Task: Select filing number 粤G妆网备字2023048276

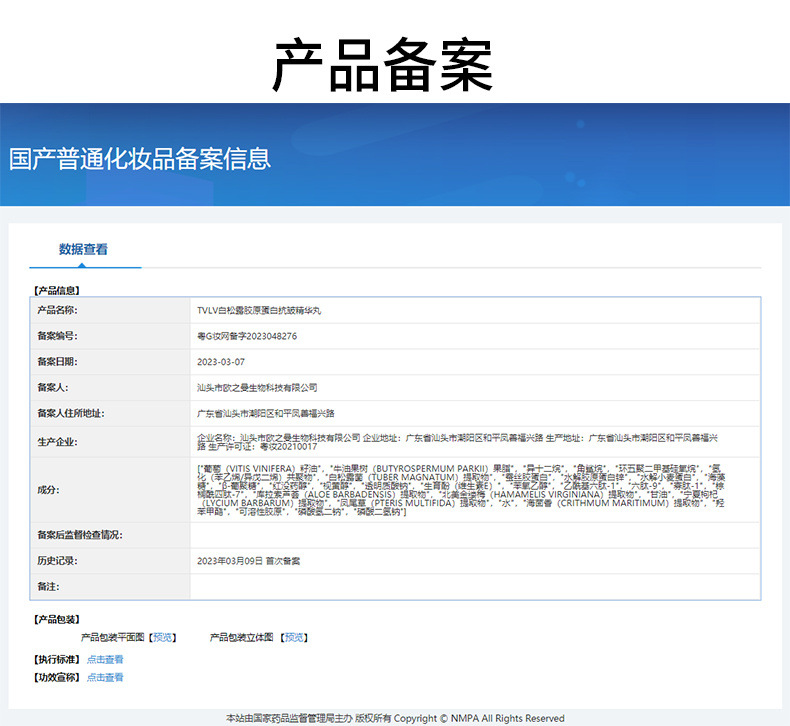Action: [x=247, y=336]
